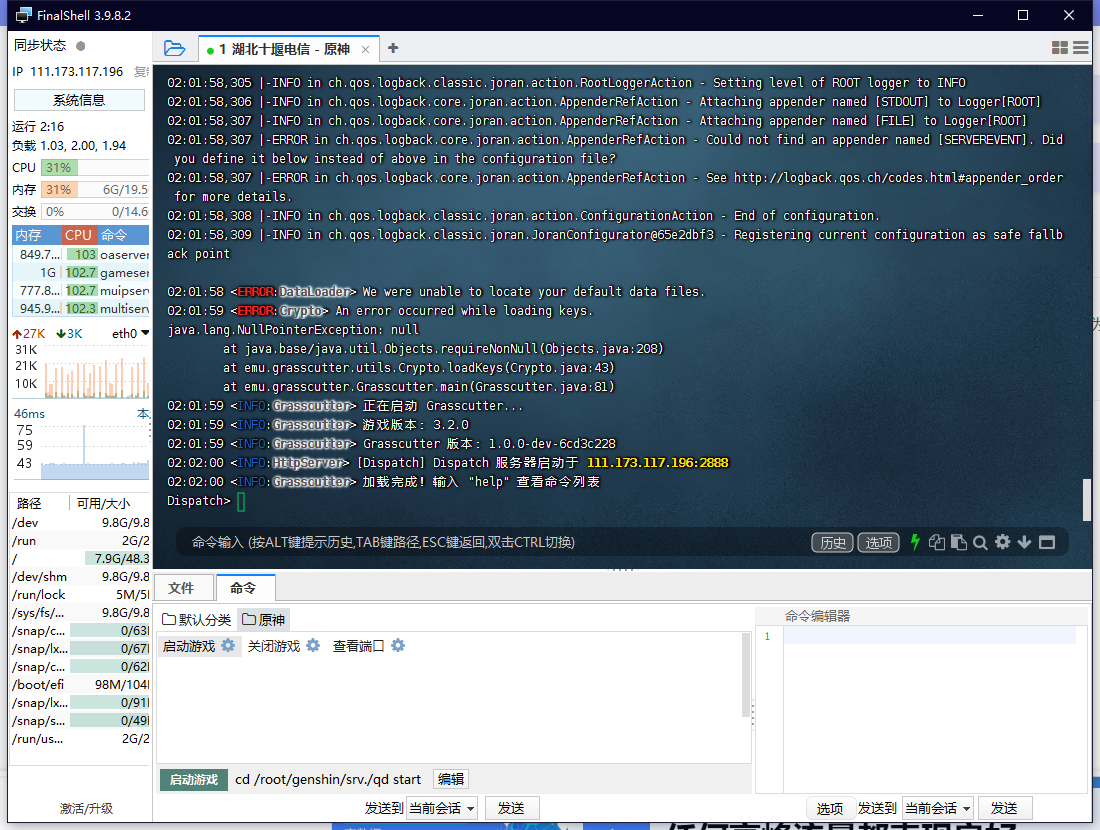Run the 启动游戏 quick command
This screenshot has width=1100, height=830.
click(189, 646)
